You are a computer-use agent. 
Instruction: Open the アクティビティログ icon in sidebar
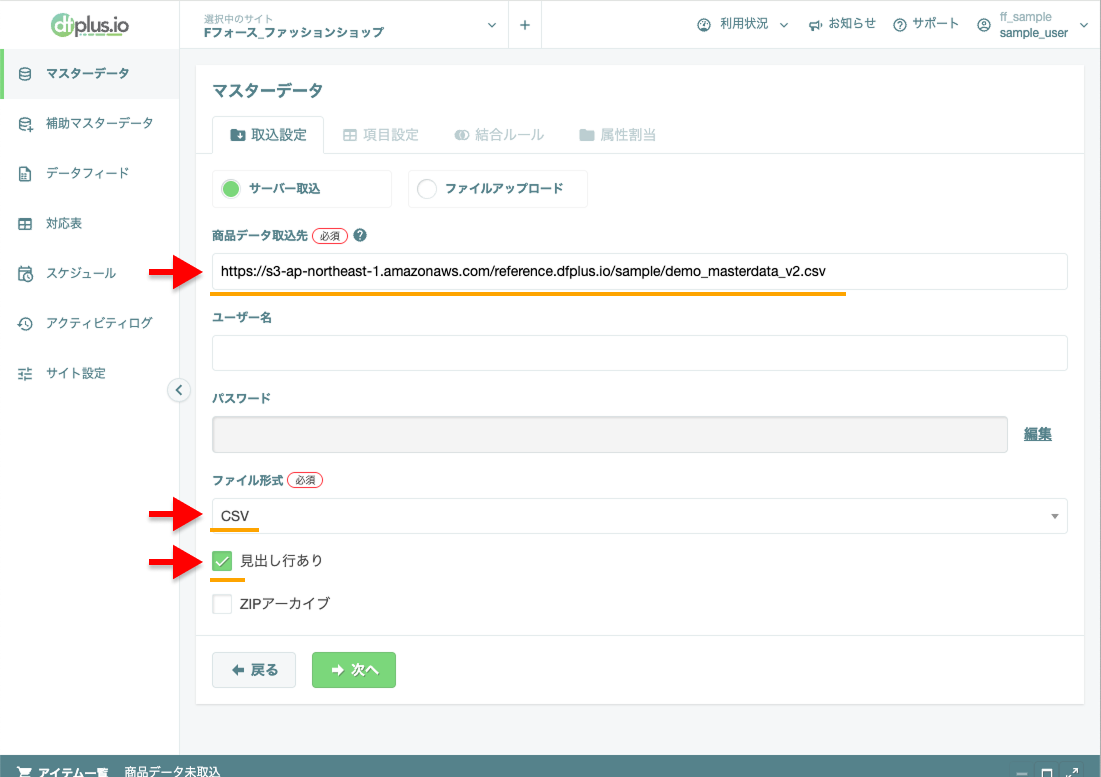click(x=24, y=323)
